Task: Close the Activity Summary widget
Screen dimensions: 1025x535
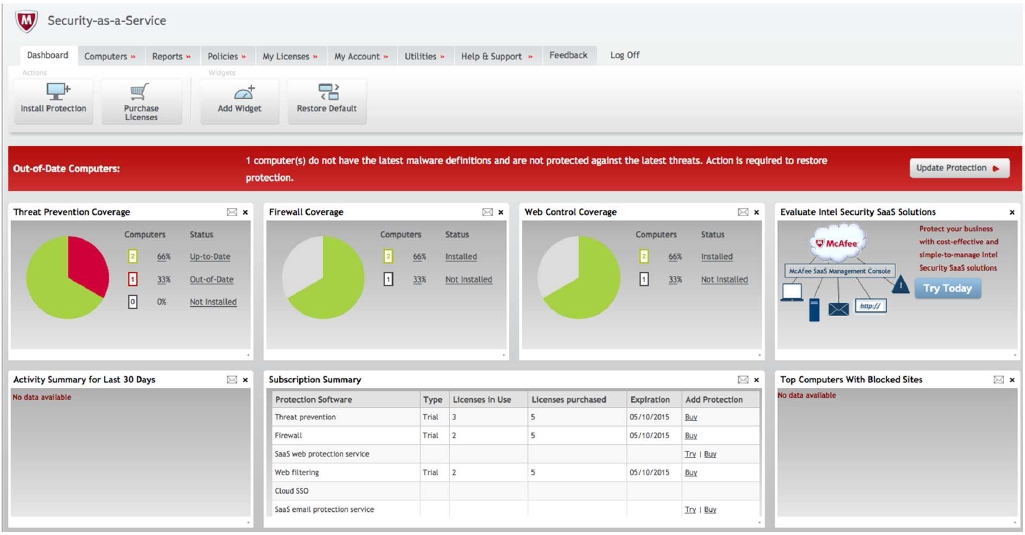Action: pos(246,379)
